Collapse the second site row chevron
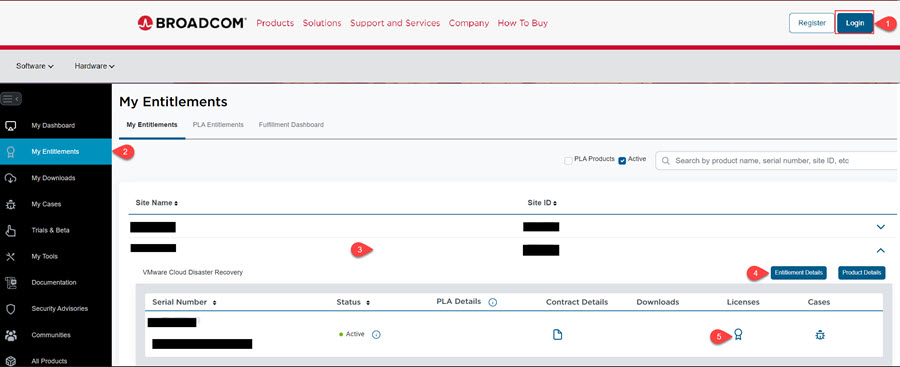 pyautogui.click(x=881, y=250)
